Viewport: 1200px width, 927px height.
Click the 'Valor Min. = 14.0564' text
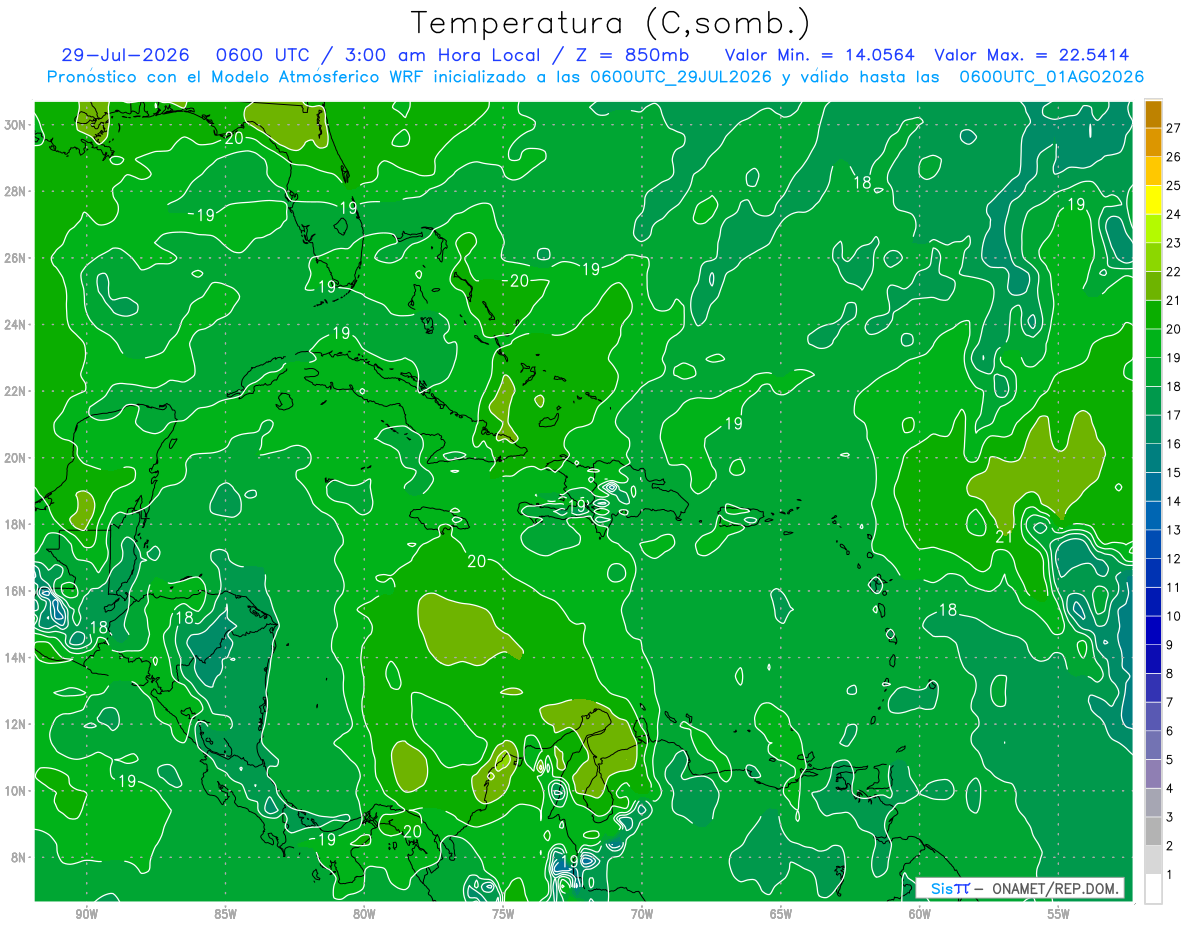click(x=819, y=55)
